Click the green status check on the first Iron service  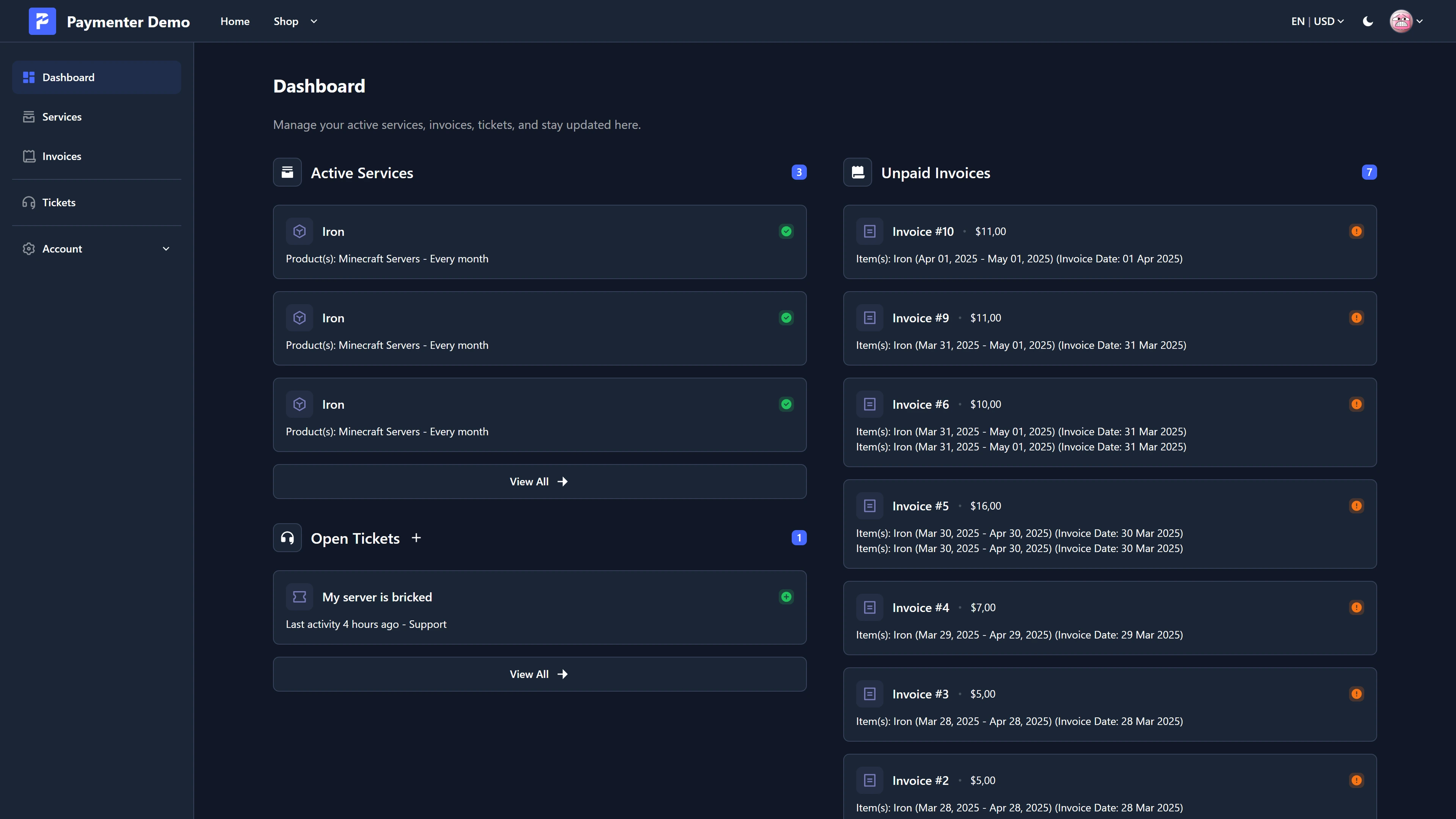786,231
